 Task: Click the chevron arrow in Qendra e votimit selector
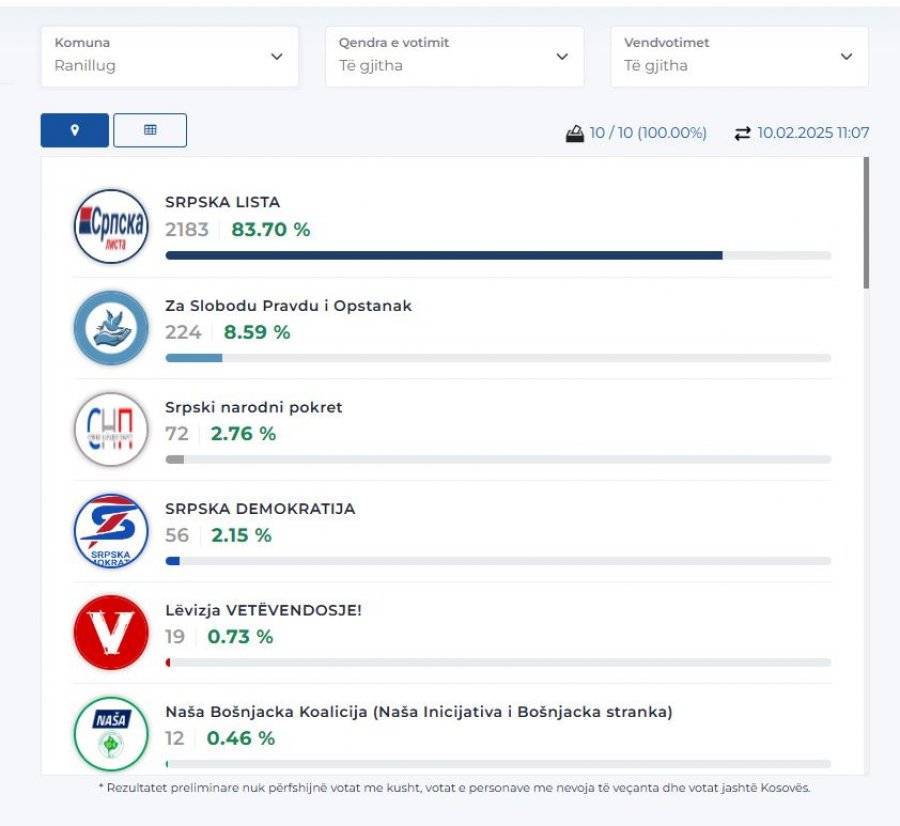pyautogui.click(x=562, y=56)
